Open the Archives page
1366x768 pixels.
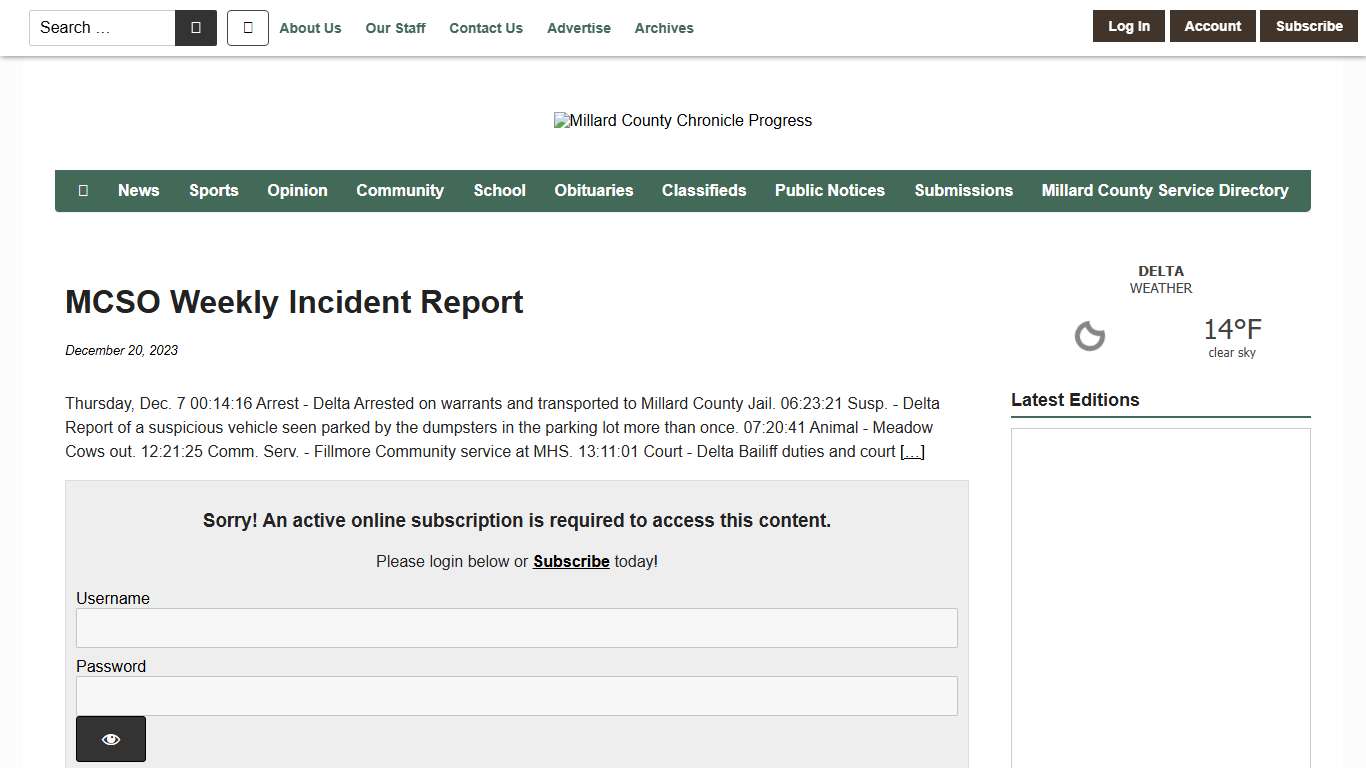663,28
